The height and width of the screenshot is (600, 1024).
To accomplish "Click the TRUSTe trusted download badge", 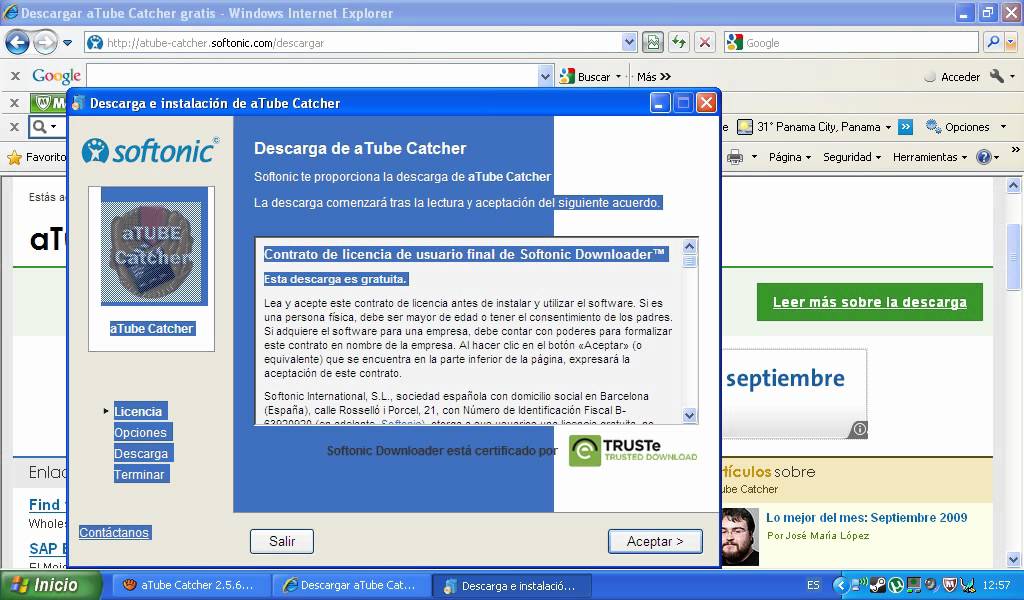I will pyautogui.click(x=633, y=450).
